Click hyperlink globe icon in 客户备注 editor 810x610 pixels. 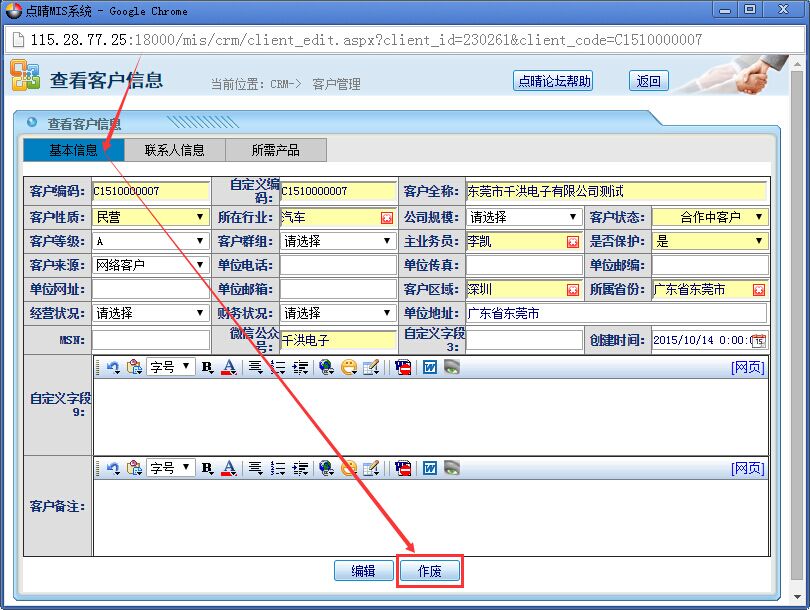pos(327,468)
